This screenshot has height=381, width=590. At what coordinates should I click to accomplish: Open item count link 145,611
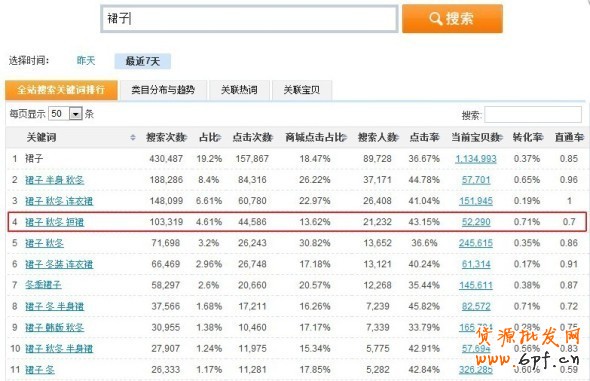[476, 285]
